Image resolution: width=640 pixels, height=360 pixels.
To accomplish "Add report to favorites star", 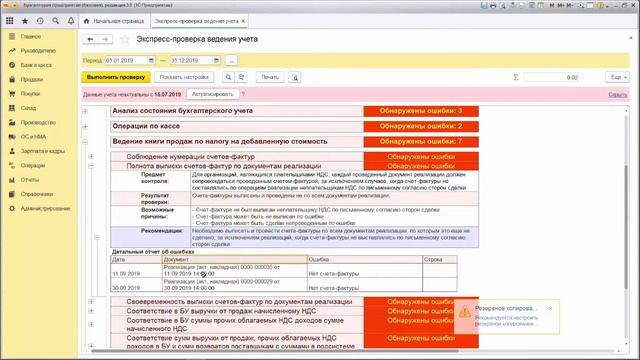I will pyautogui.click(x=125, y=39).
